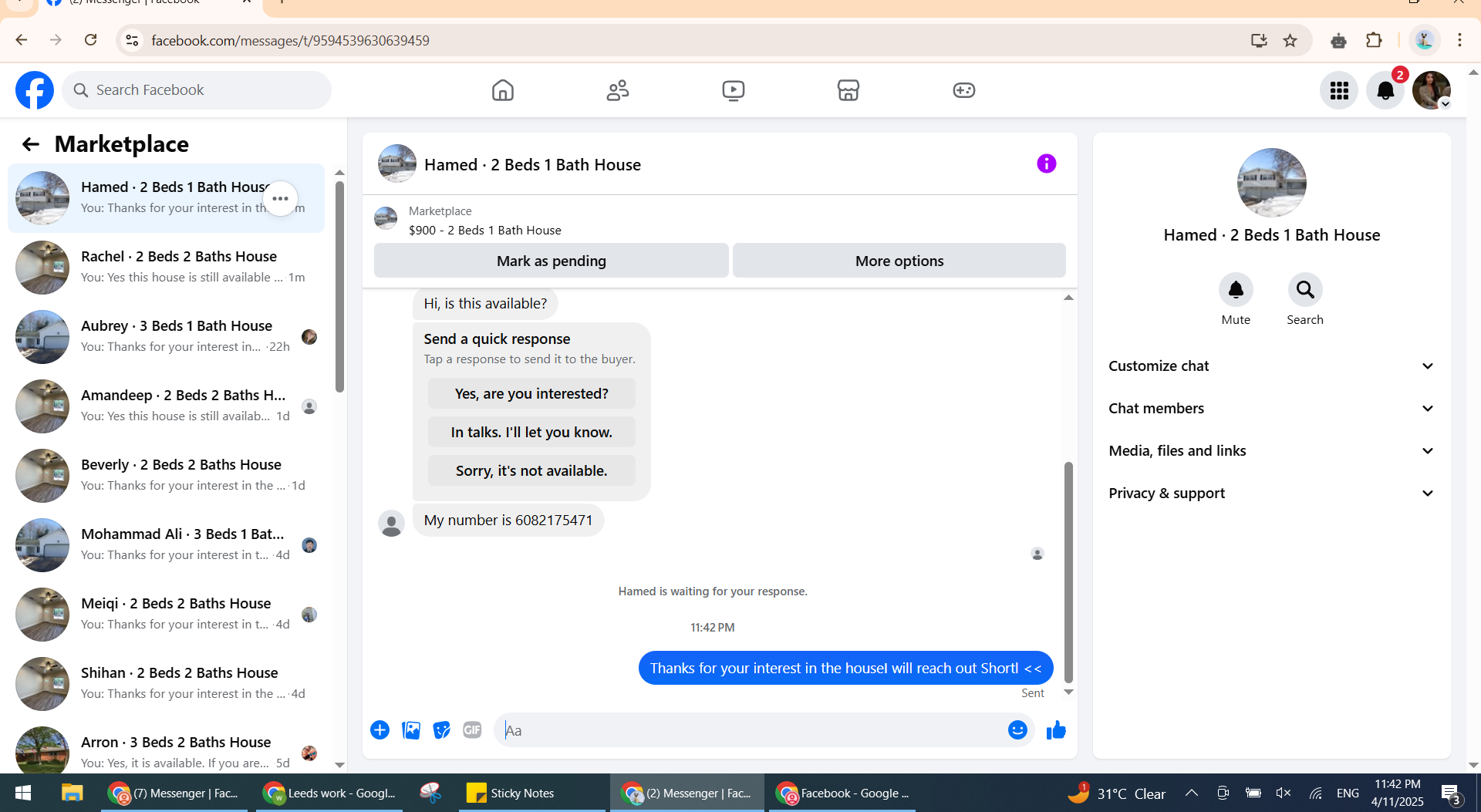Open browser extensions puzzle icon
Screen dimensions: 1481x812
click(1374, 40)
